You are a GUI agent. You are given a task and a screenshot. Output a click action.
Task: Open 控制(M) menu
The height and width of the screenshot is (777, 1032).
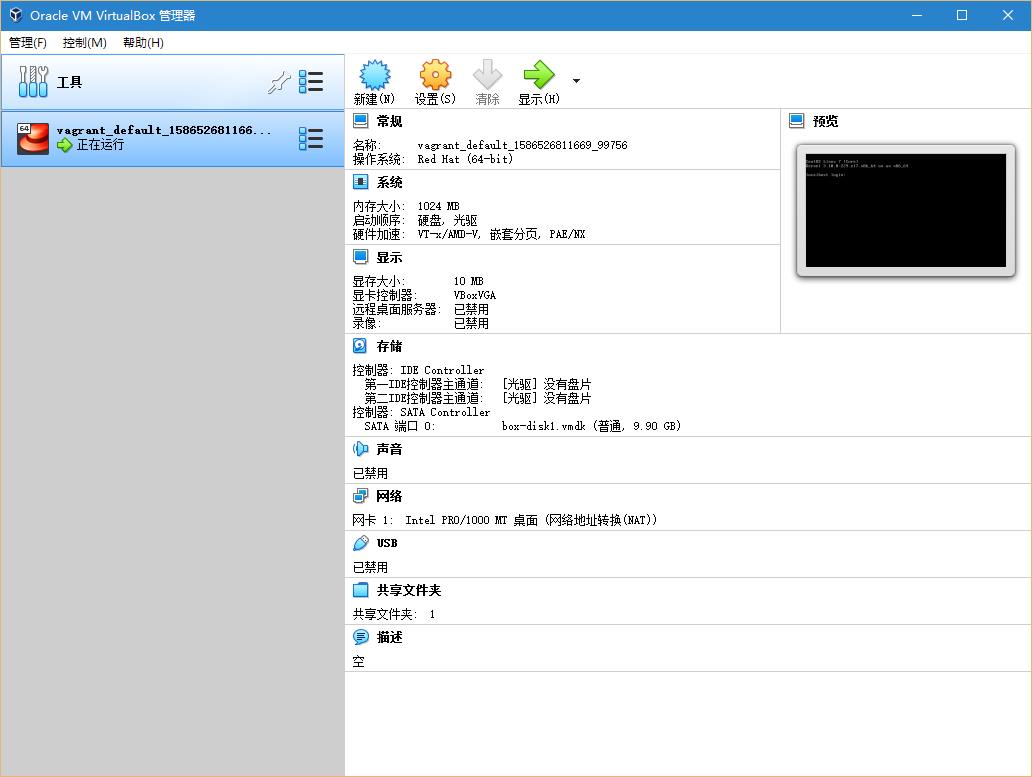84,43
